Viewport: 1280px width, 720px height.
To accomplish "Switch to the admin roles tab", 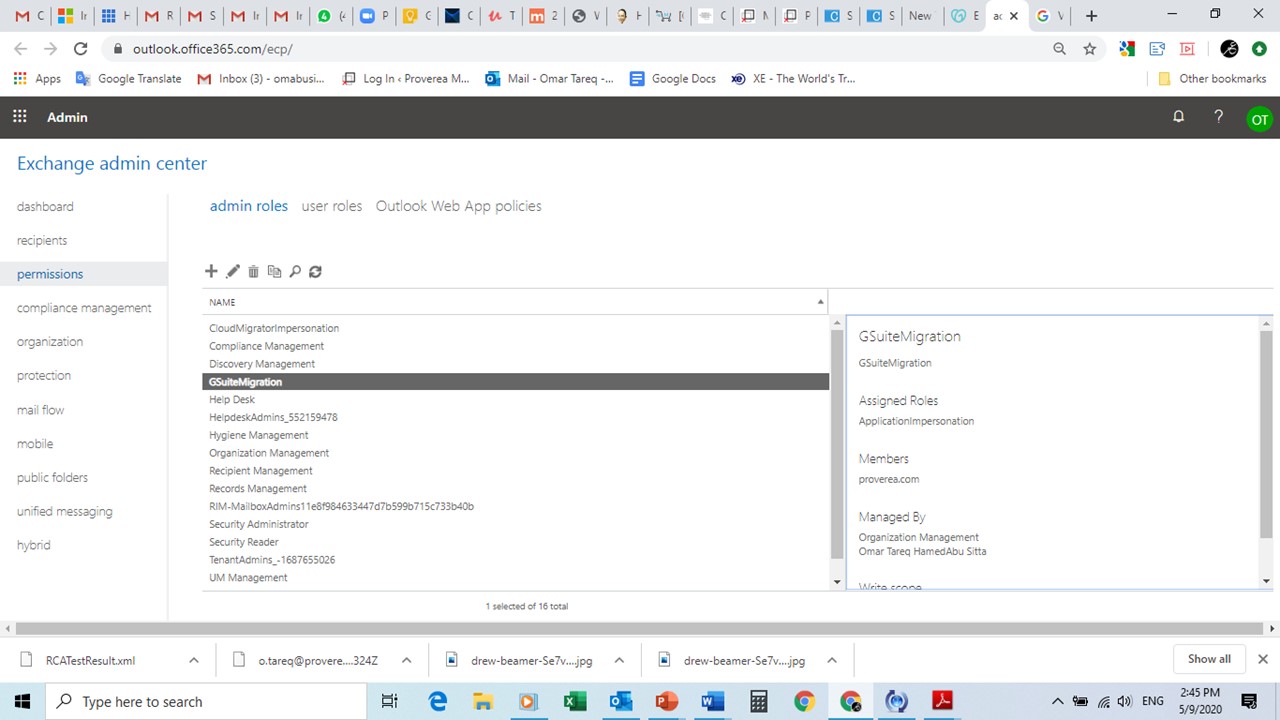I will point(249,206).
